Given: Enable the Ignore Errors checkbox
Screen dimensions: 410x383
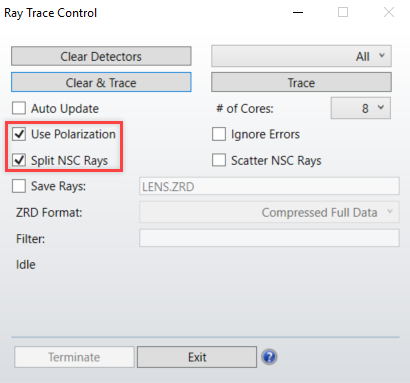Looking at the screenshot, I should click(x=219, y=134).
